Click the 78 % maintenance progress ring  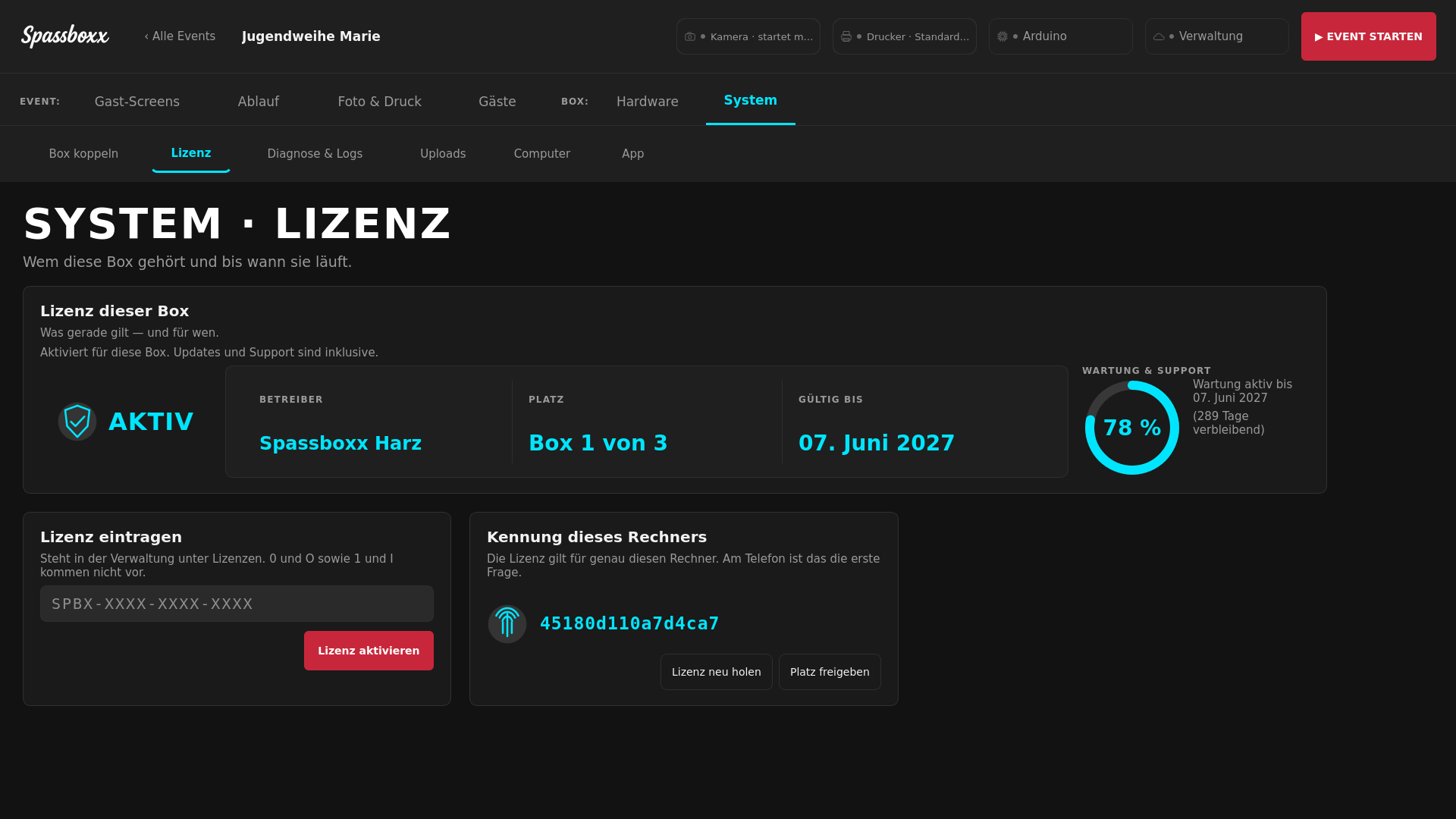pos(1132,428)
